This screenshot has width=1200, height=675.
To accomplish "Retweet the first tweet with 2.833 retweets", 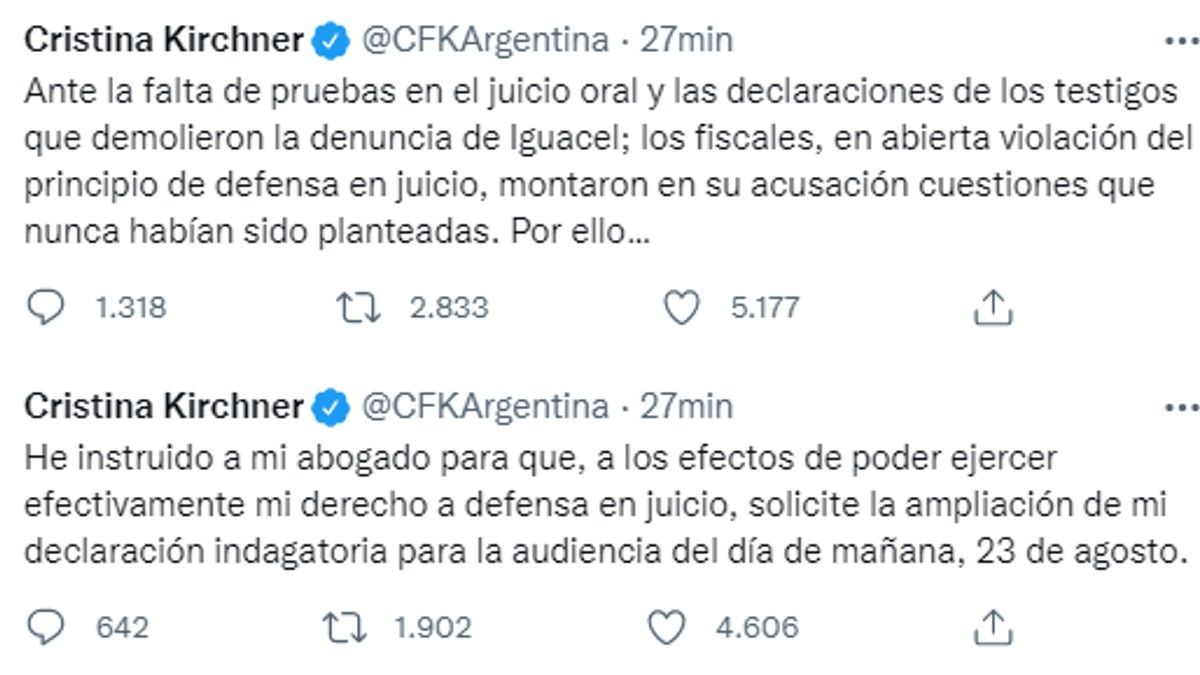I will click(x=359, y=307).
